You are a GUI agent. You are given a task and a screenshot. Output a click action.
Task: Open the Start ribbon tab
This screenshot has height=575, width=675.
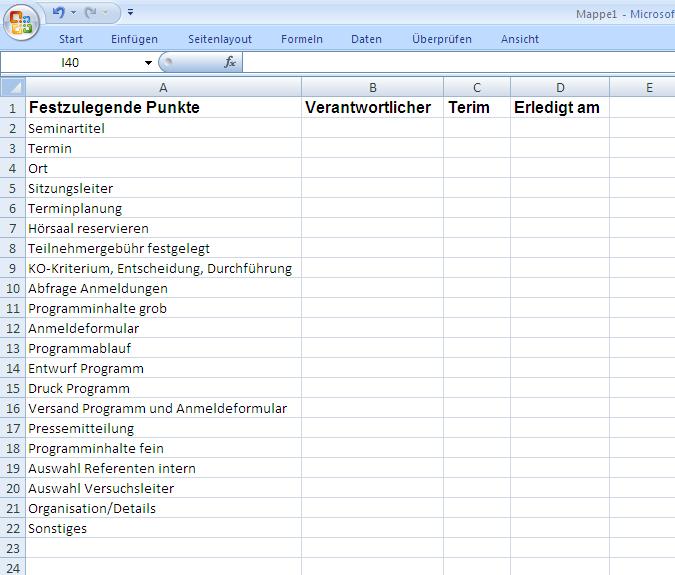[71, 39]
